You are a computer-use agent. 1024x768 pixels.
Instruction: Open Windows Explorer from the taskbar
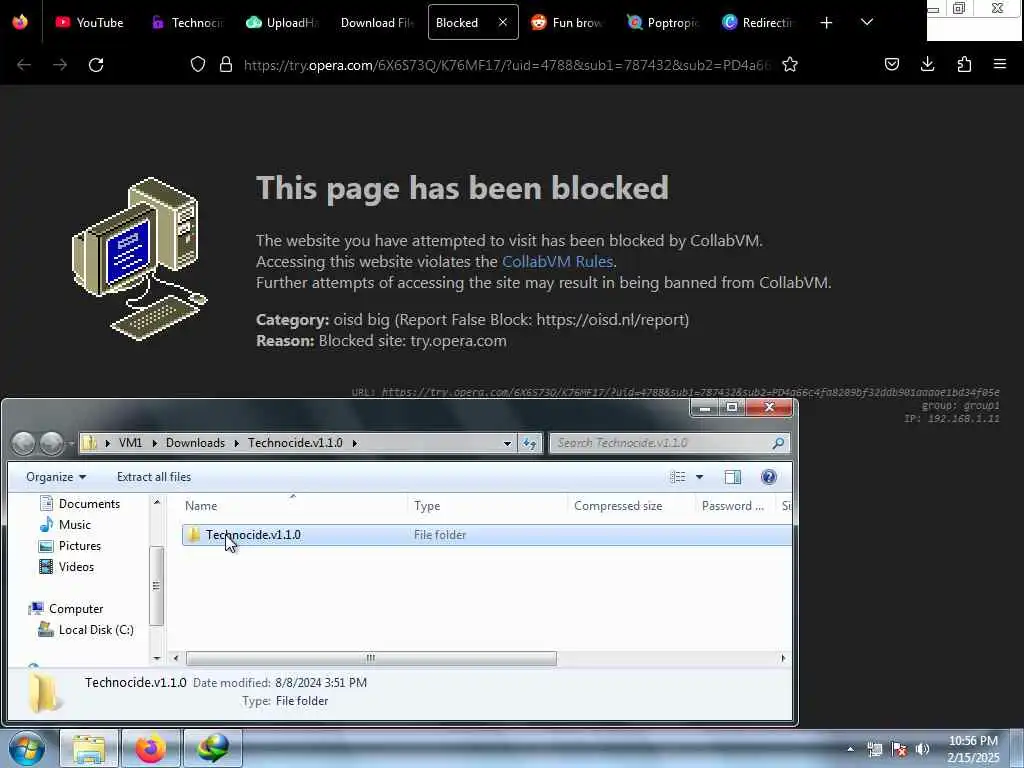click(x=89, y=748)
